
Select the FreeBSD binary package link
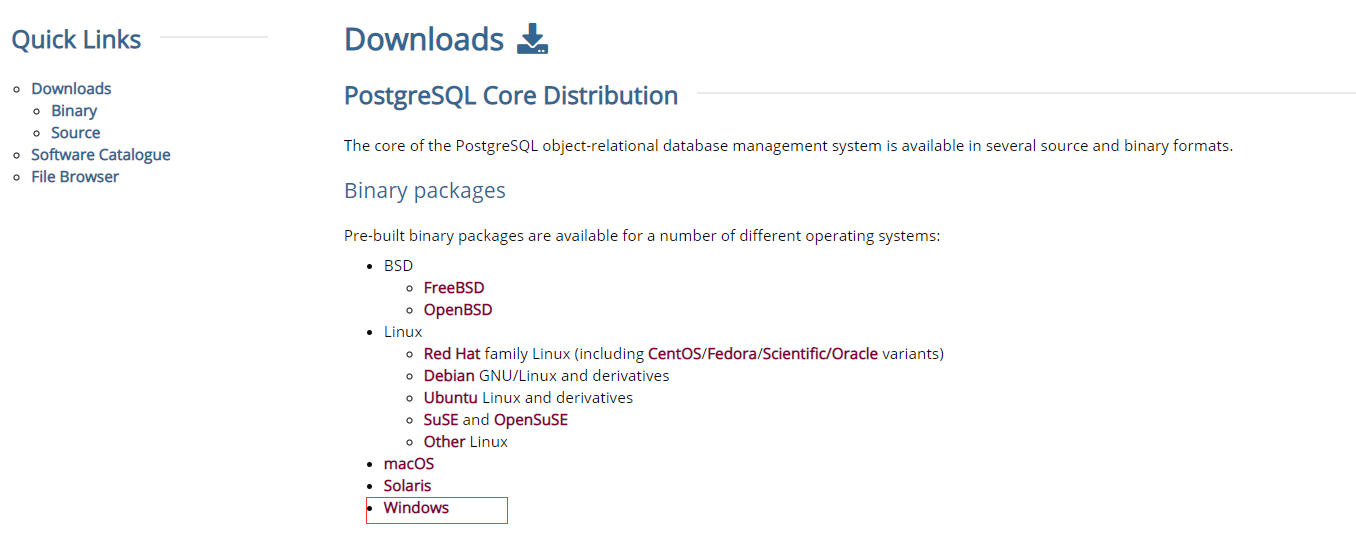coord(454,288)
